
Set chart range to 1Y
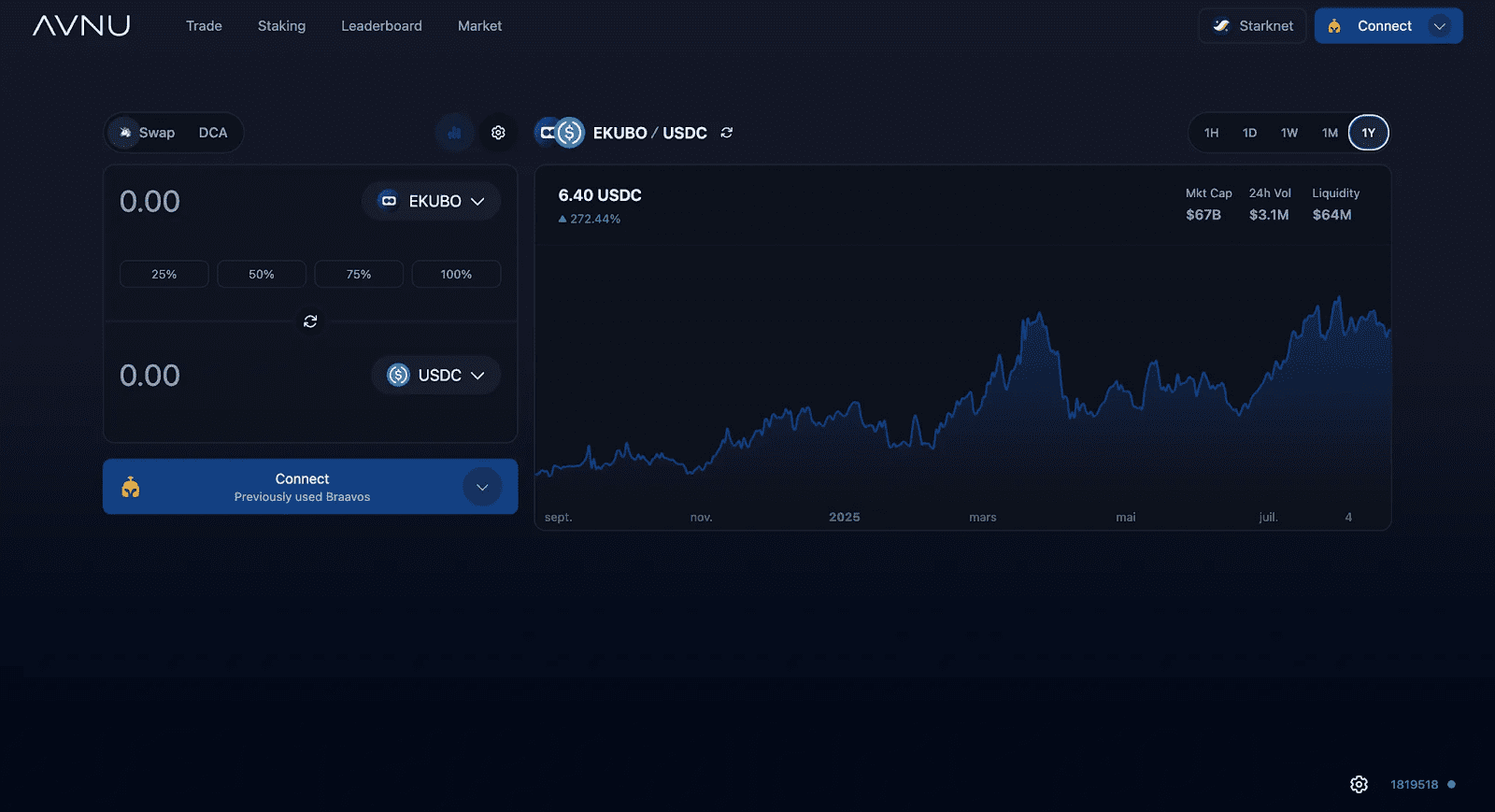tap(1369, 133)
